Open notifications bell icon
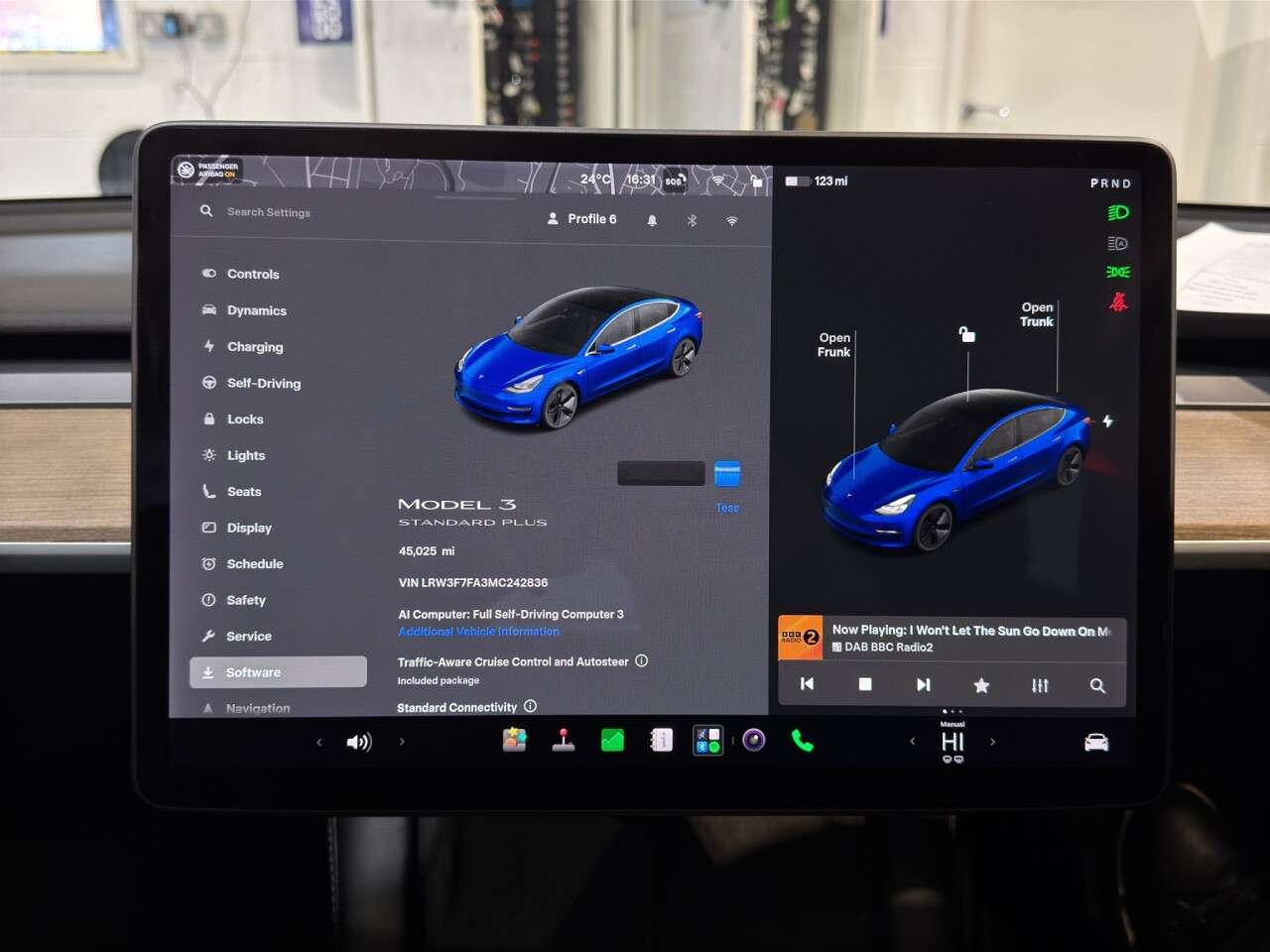Viewport: 1270px width, 952px height. pyautogui.click(x=652, y=220)
